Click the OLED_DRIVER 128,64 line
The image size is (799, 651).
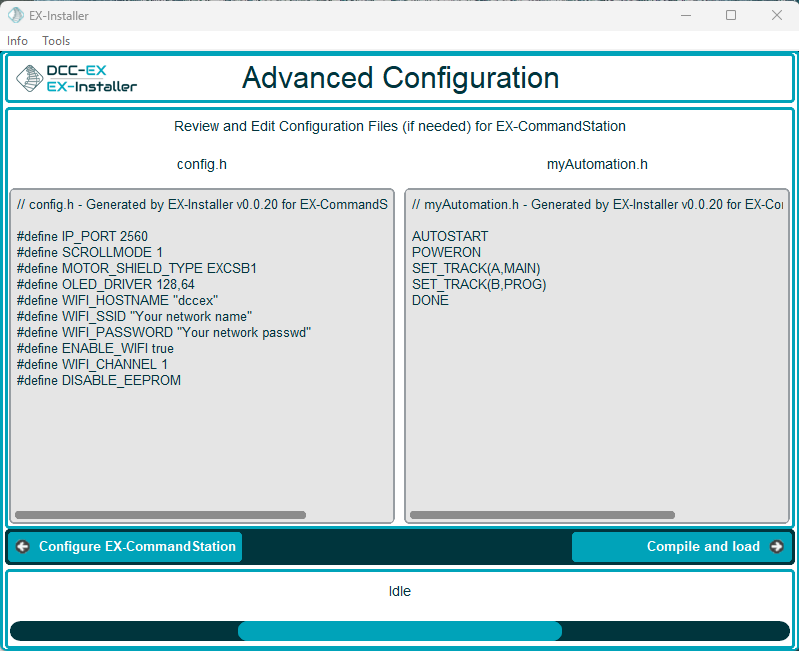coord(105,284)
